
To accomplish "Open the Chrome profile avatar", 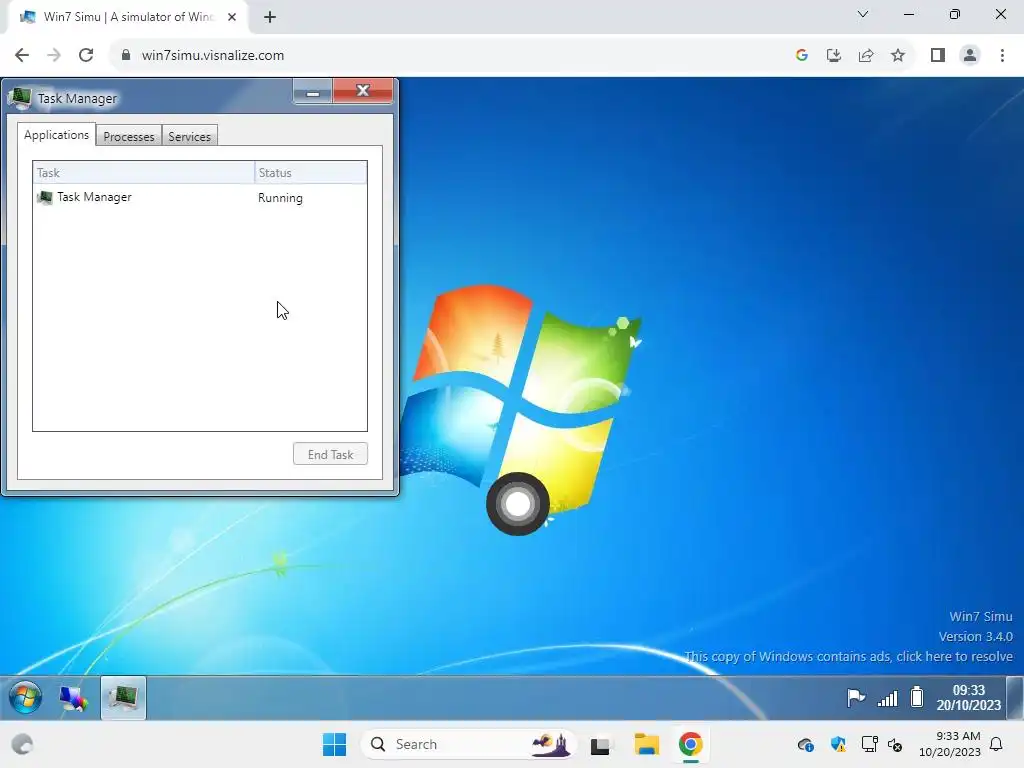I will 970,55.
